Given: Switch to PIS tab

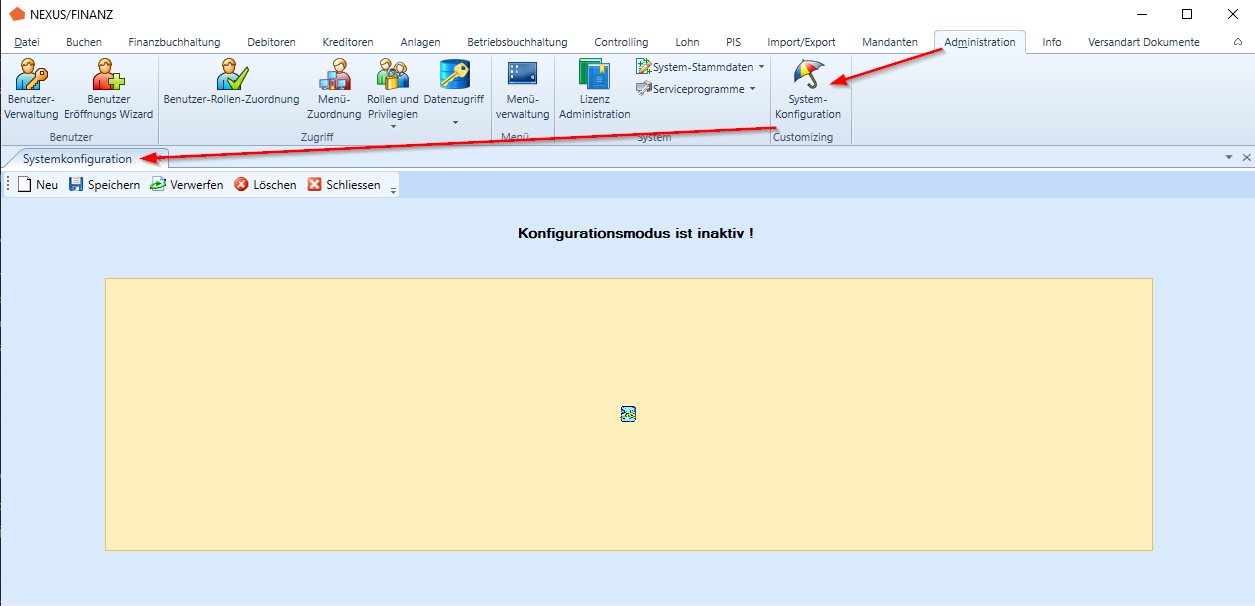Looking at the screenshot, I should [x=733, y=42].
